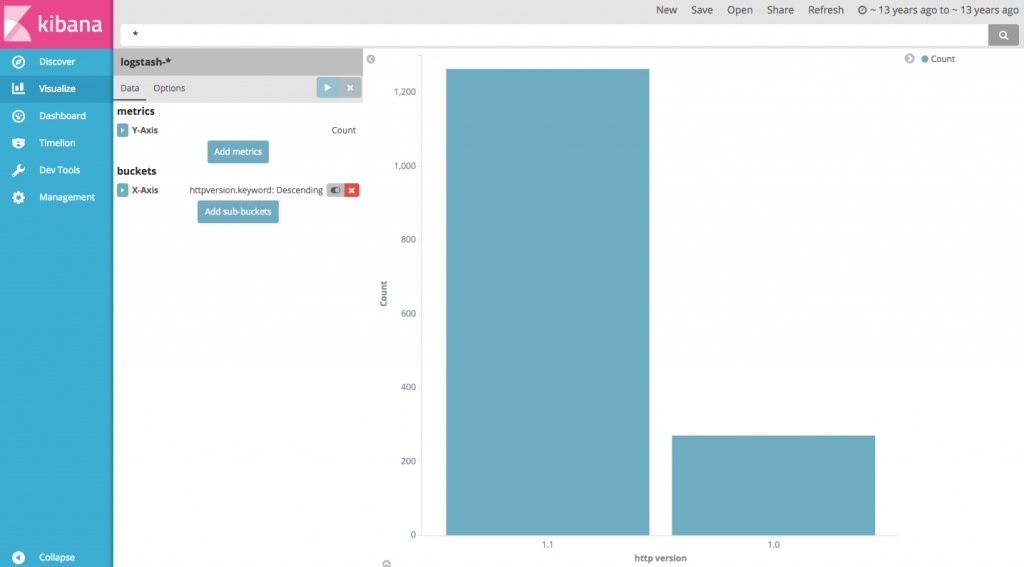Select the Visualize bar chart icon
Viewport: 1024px width, 567px height.
pyautogui.click(x=18, y=88)
